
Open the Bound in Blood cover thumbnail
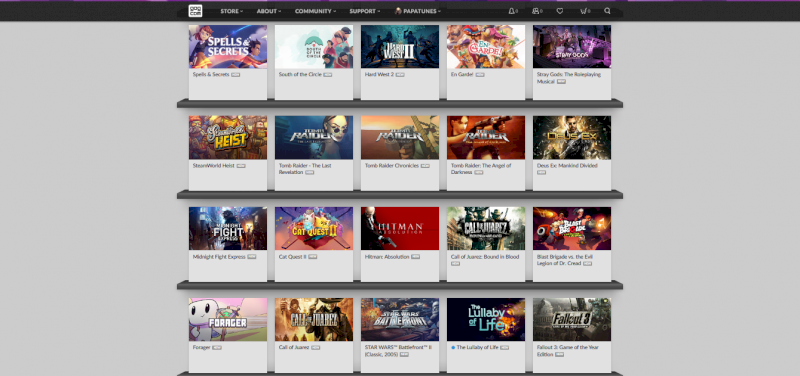(486, 228)
